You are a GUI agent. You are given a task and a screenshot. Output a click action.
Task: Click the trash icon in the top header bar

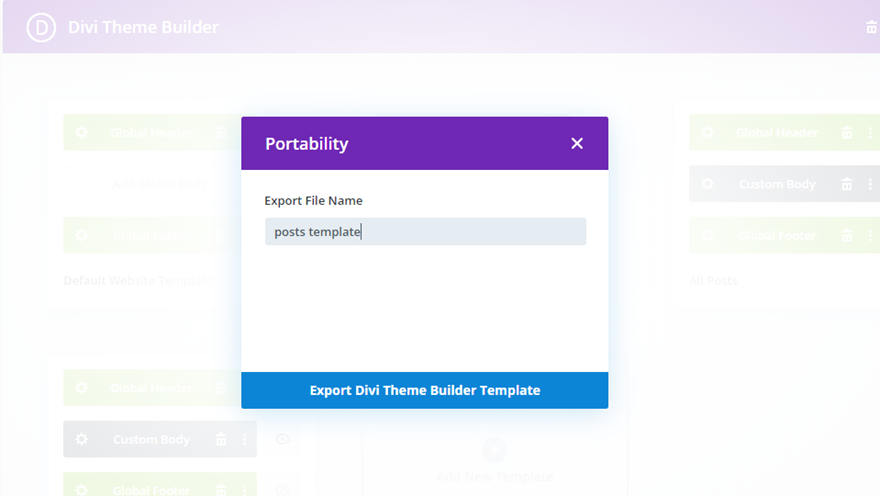pyautogui.click(x=871, y=27)
